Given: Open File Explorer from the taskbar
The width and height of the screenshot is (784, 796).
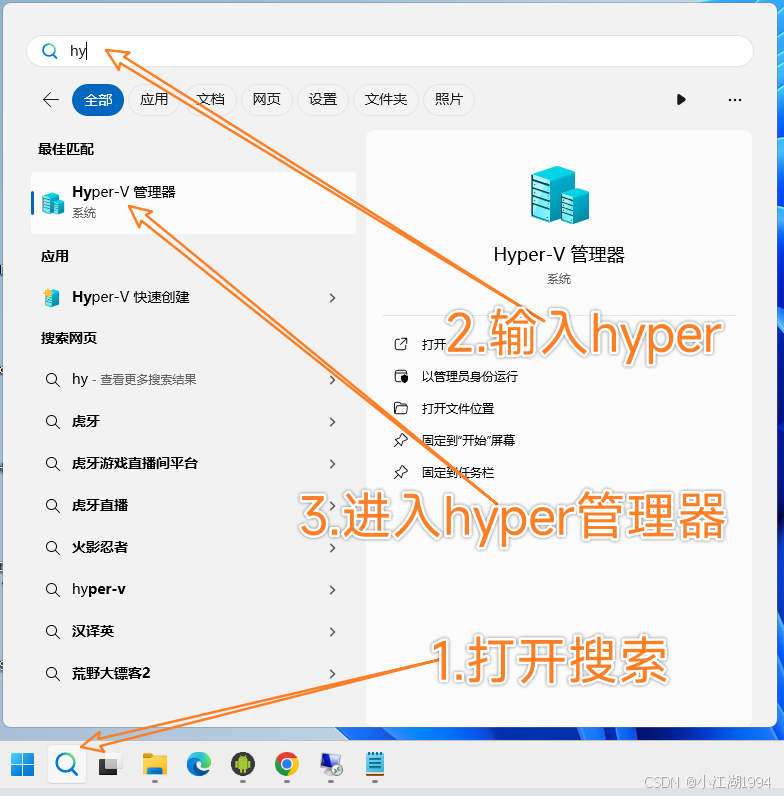Looking at the screenshot, I should [x=155, y=764].
